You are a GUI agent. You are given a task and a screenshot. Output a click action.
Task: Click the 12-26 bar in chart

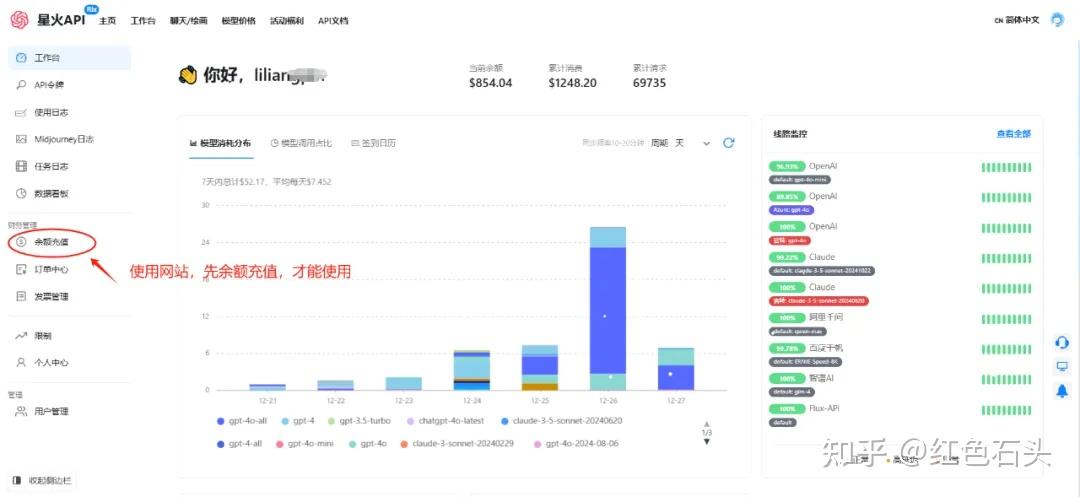[608, 308]
